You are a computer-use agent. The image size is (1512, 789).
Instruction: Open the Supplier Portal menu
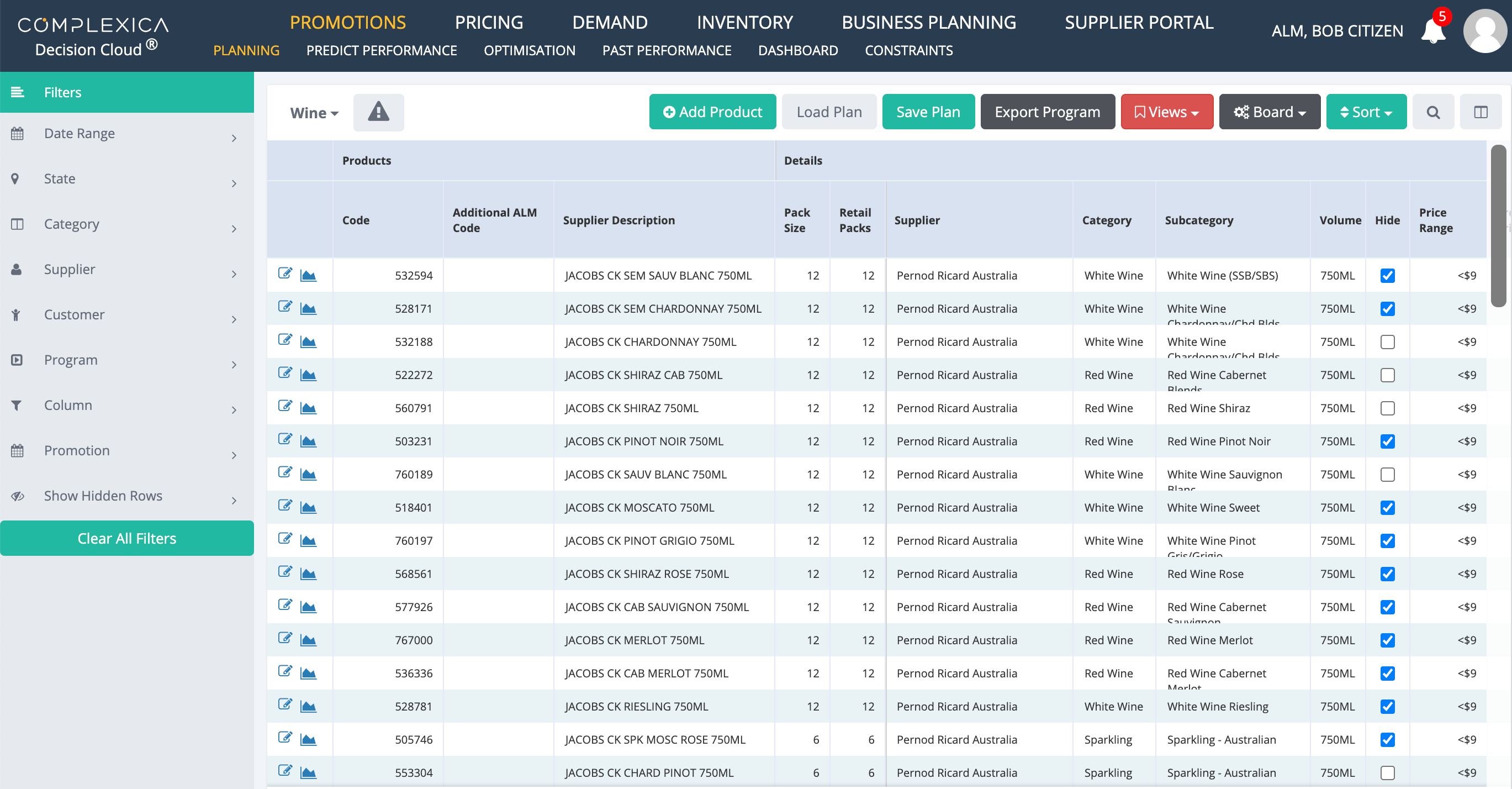click(1139, 22)
